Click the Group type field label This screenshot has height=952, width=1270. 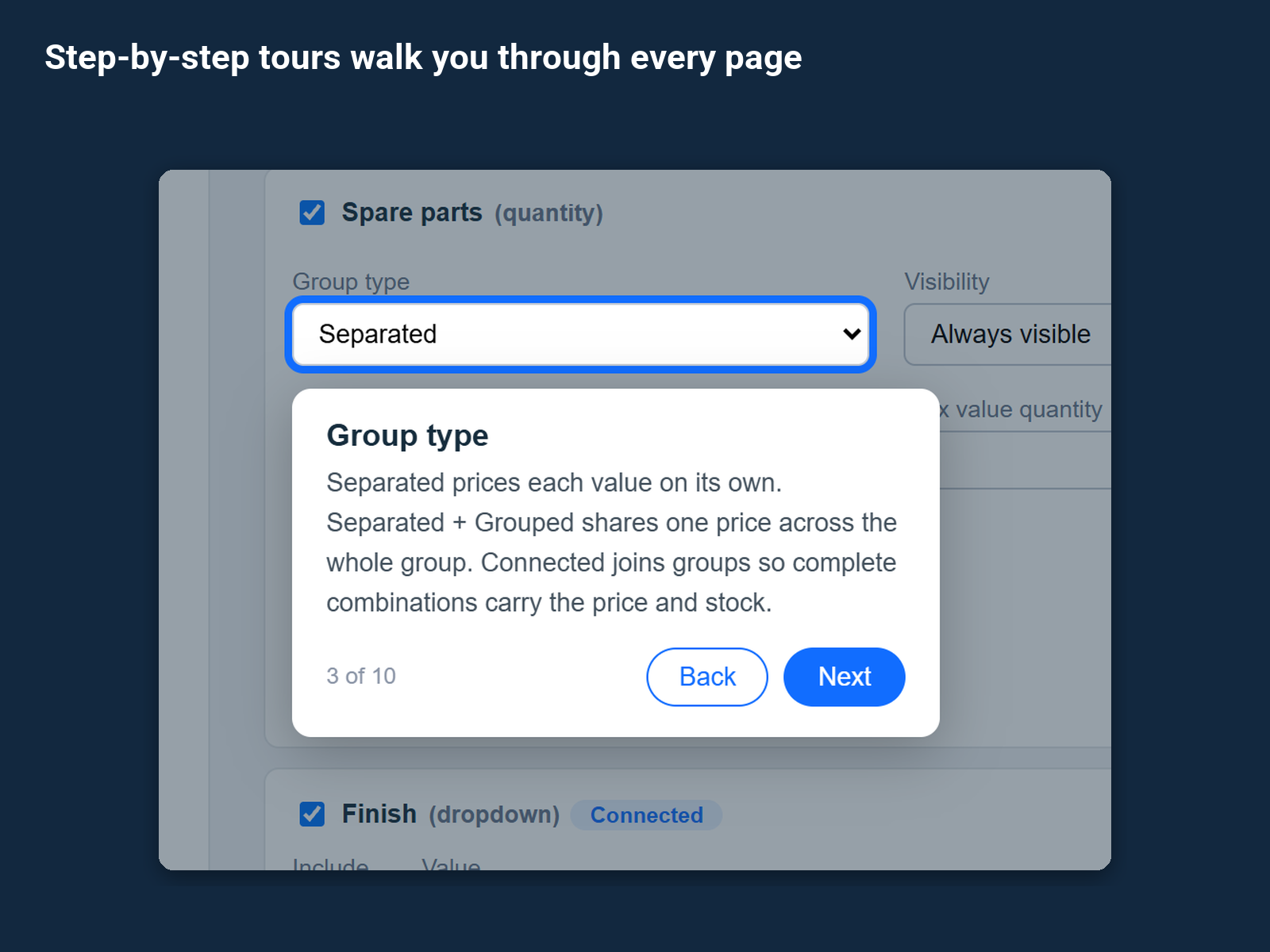click(351, 282)
